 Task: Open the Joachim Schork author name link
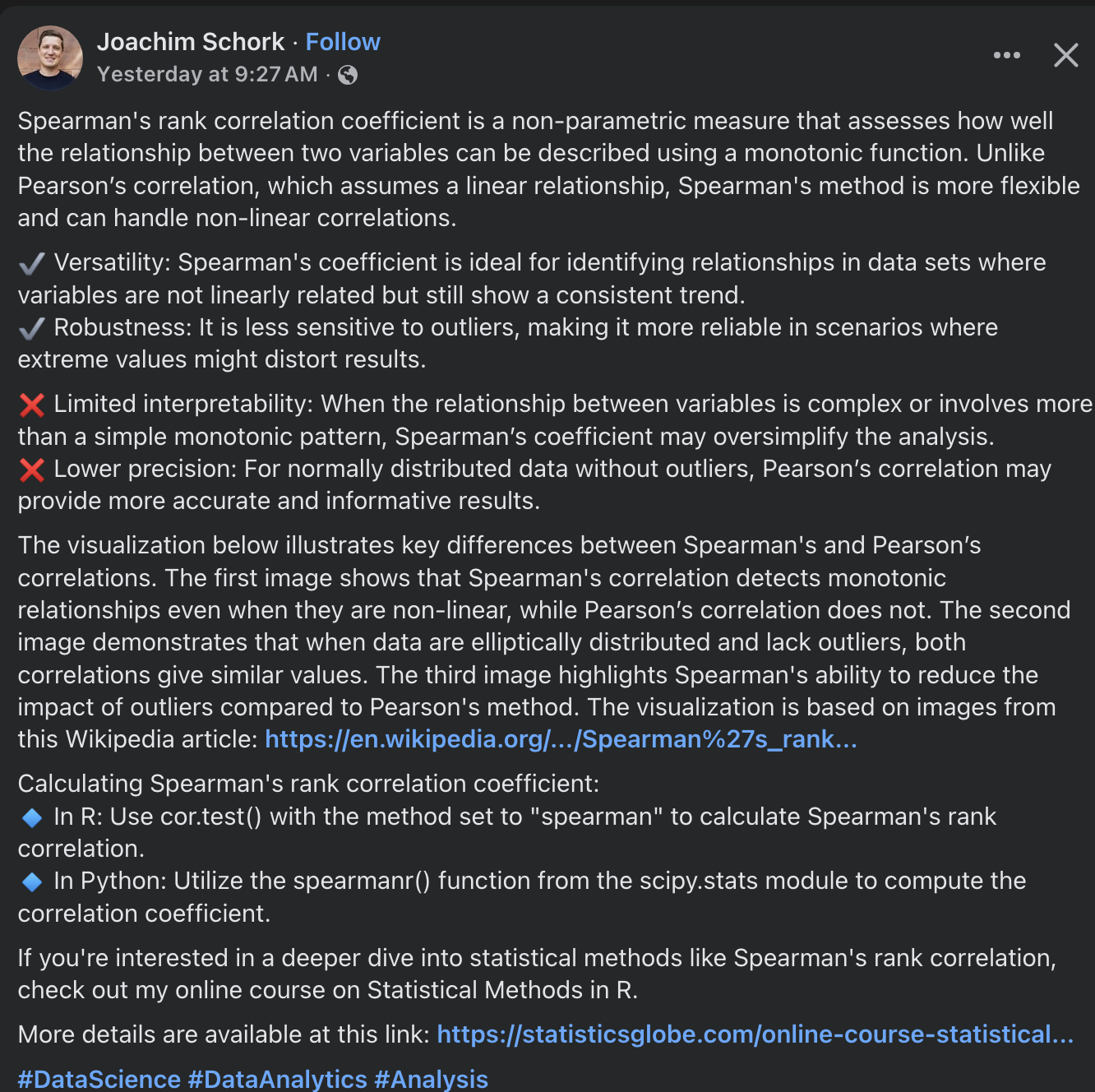(191, 42)
